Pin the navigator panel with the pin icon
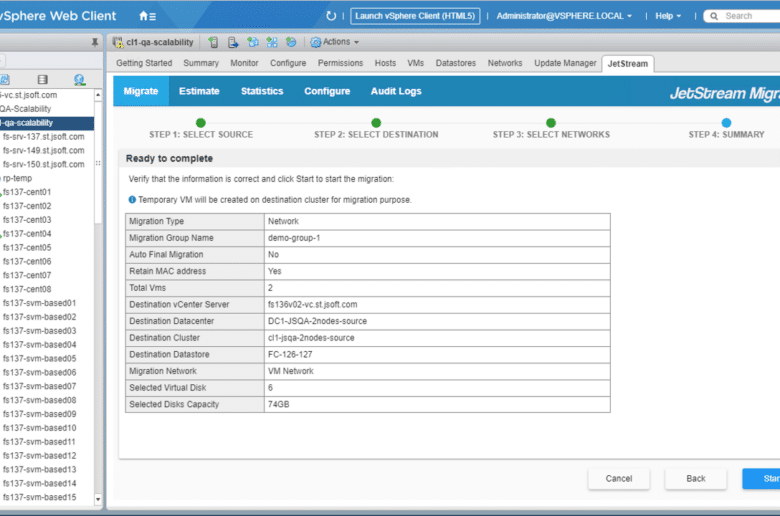The image size is (780, 516). click(95, 42)
